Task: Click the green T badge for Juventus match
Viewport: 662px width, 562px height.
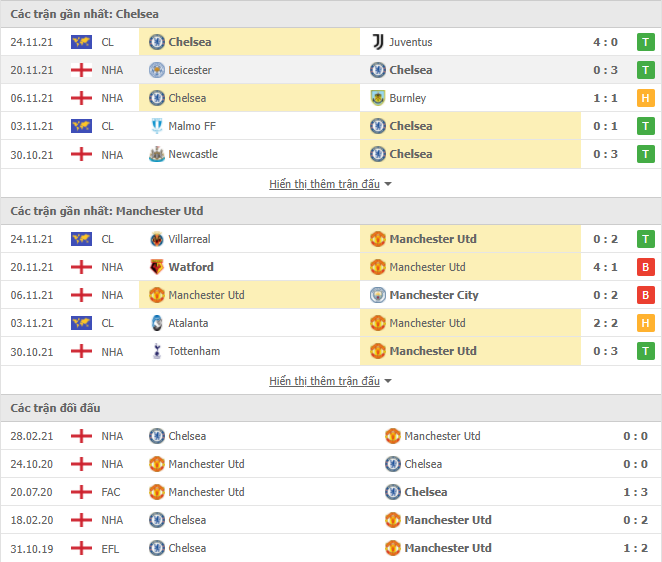Action: click(x=646, y=42)
